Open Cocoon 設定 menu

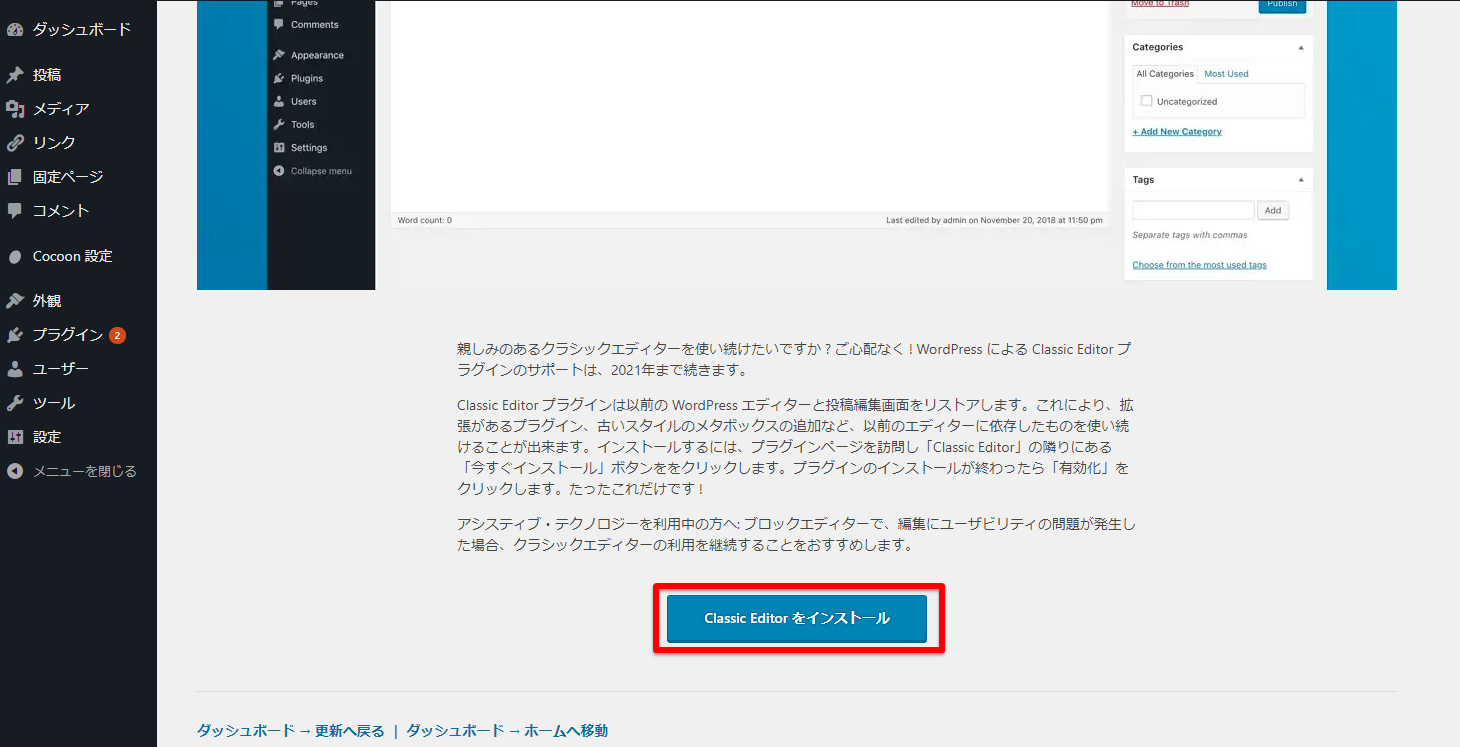tap(72, 256)
